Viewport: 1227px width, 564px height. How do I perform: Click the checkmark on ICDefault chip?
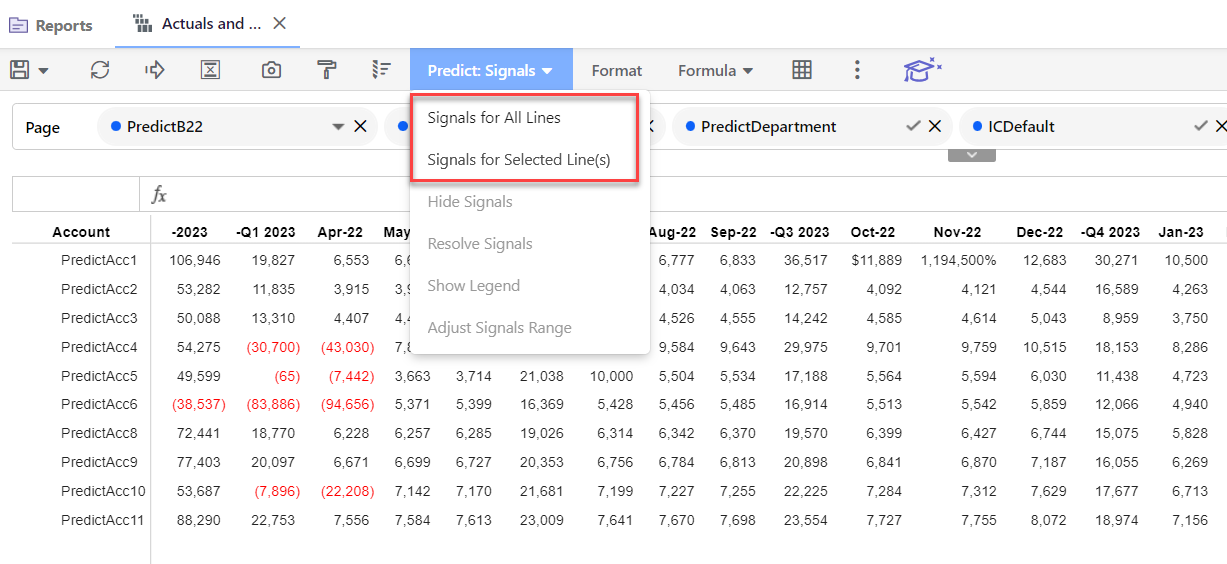coord(1200,126)
